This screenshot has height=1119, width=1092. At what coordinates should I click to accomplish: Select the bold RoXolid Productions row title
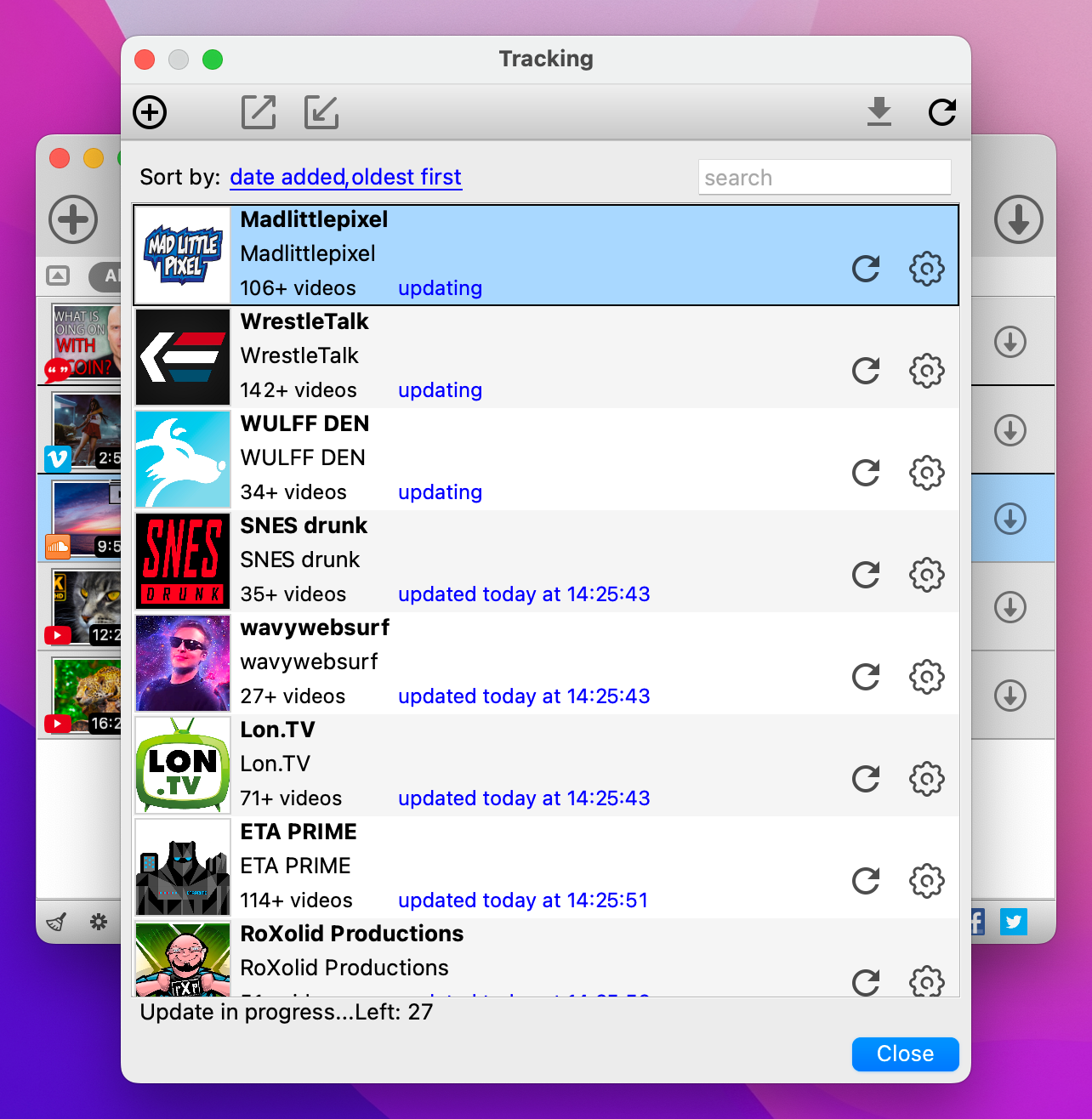click(352, 934)
